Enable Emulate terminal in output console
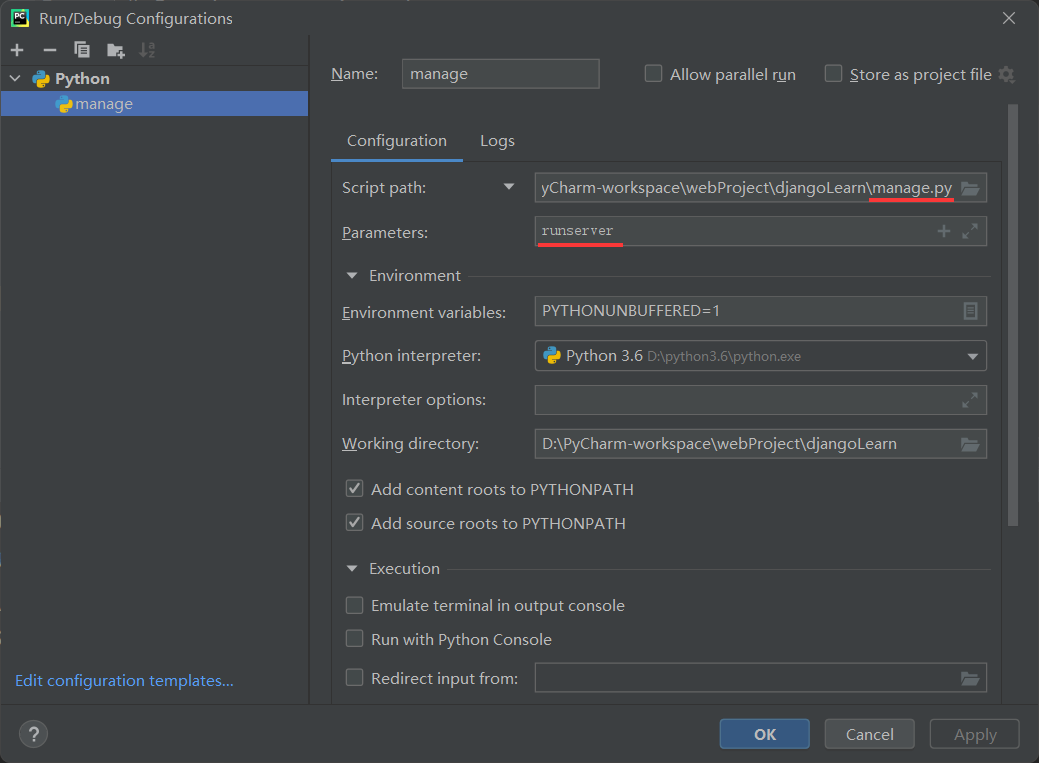1039x763 pixels. pyautogui.click(x=355, y=605)
